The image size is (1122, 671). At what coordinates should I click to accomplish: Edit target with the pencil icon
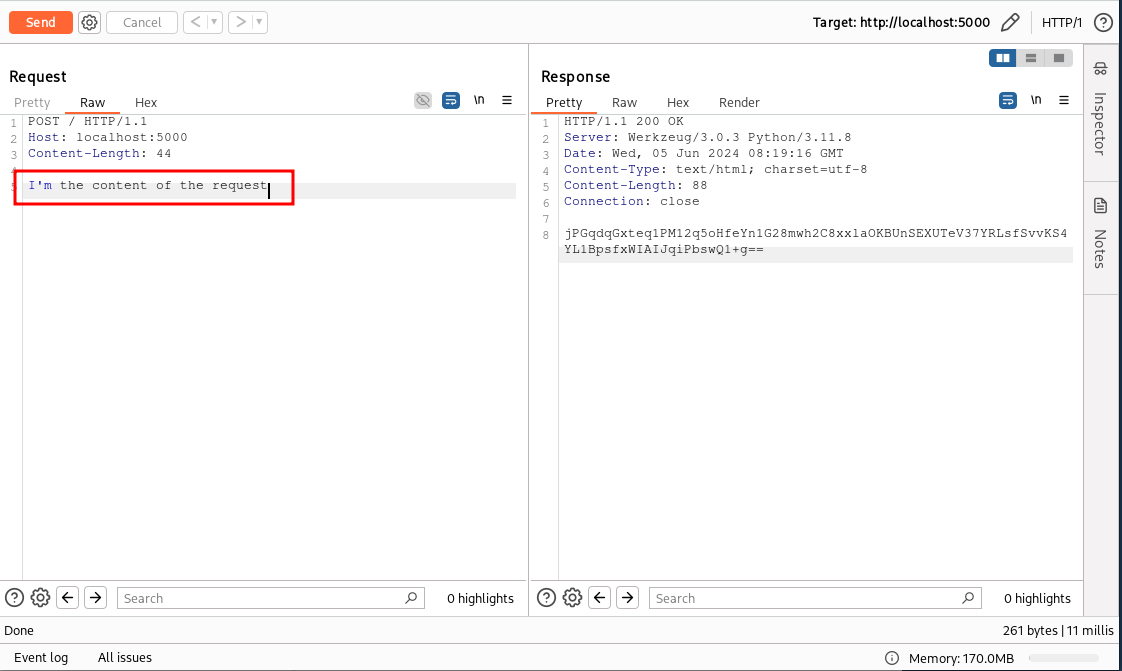(x=1010, y=22)
